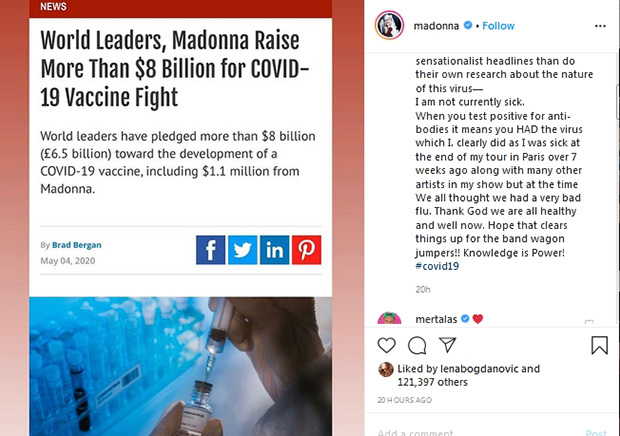Open comments via speech bubble icon
The image size is (620, 436).
[417, 345]
